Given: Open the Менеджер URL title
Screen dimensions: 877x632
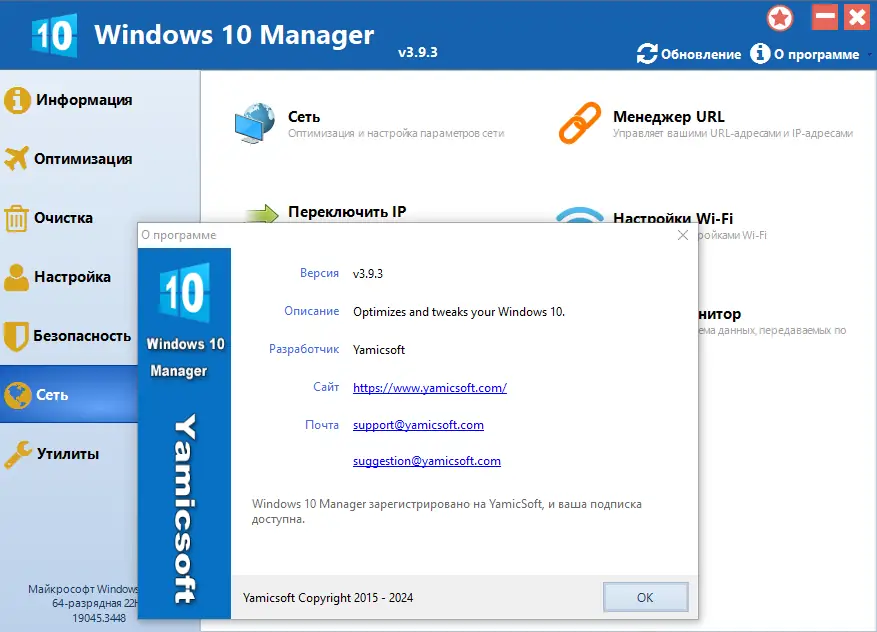Looking at the screenshot, I should pos(669,116).
